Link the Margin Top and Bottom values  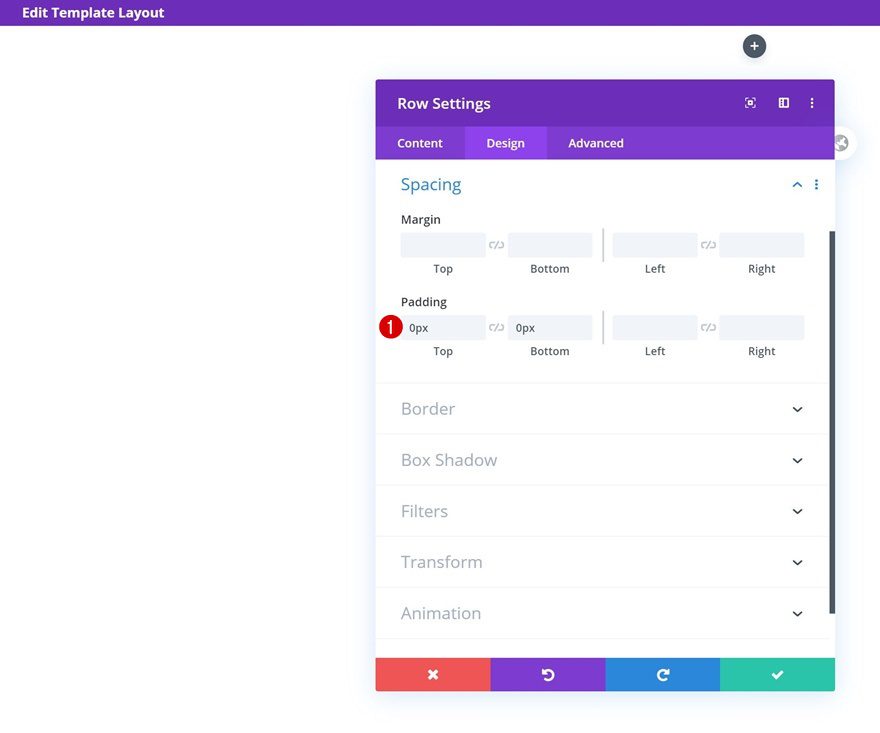click(496, 244)
